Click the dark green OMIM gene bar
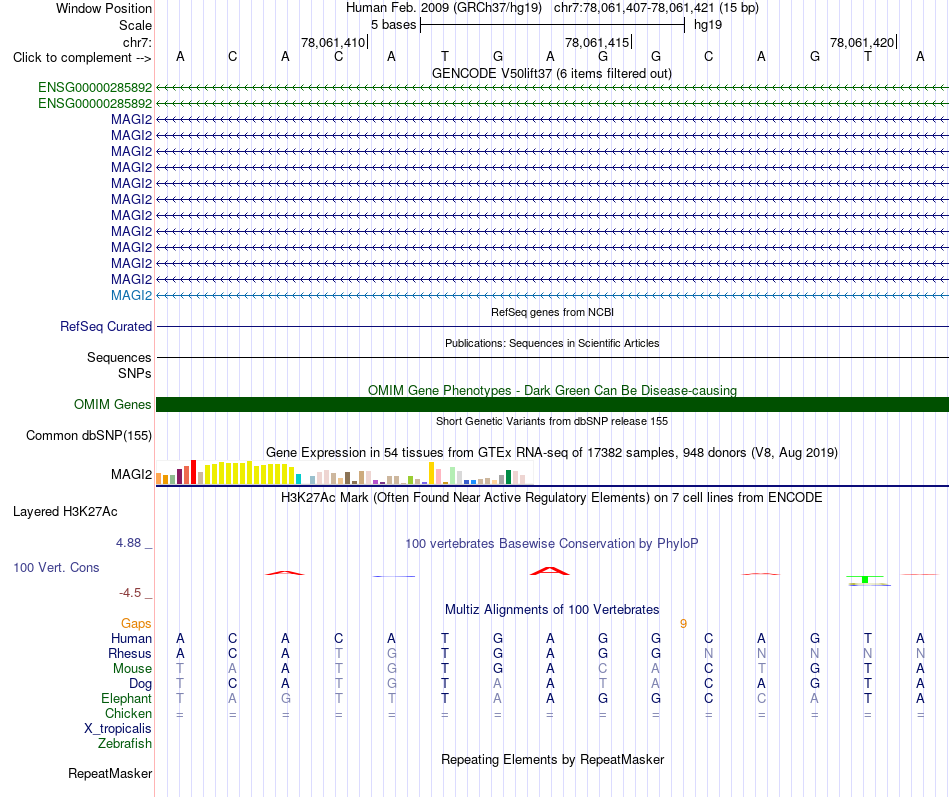Screen dimensions: 950x797 552,404
